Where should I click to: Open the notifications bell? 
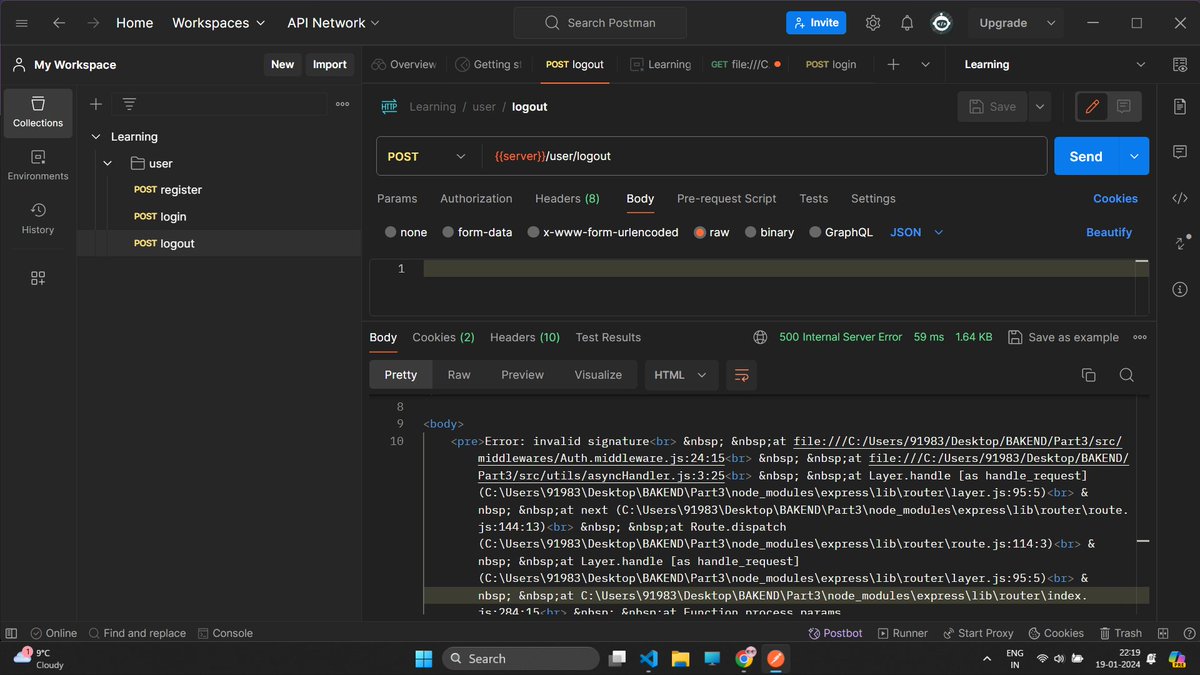pyautogui.click(x=907, y=23)
